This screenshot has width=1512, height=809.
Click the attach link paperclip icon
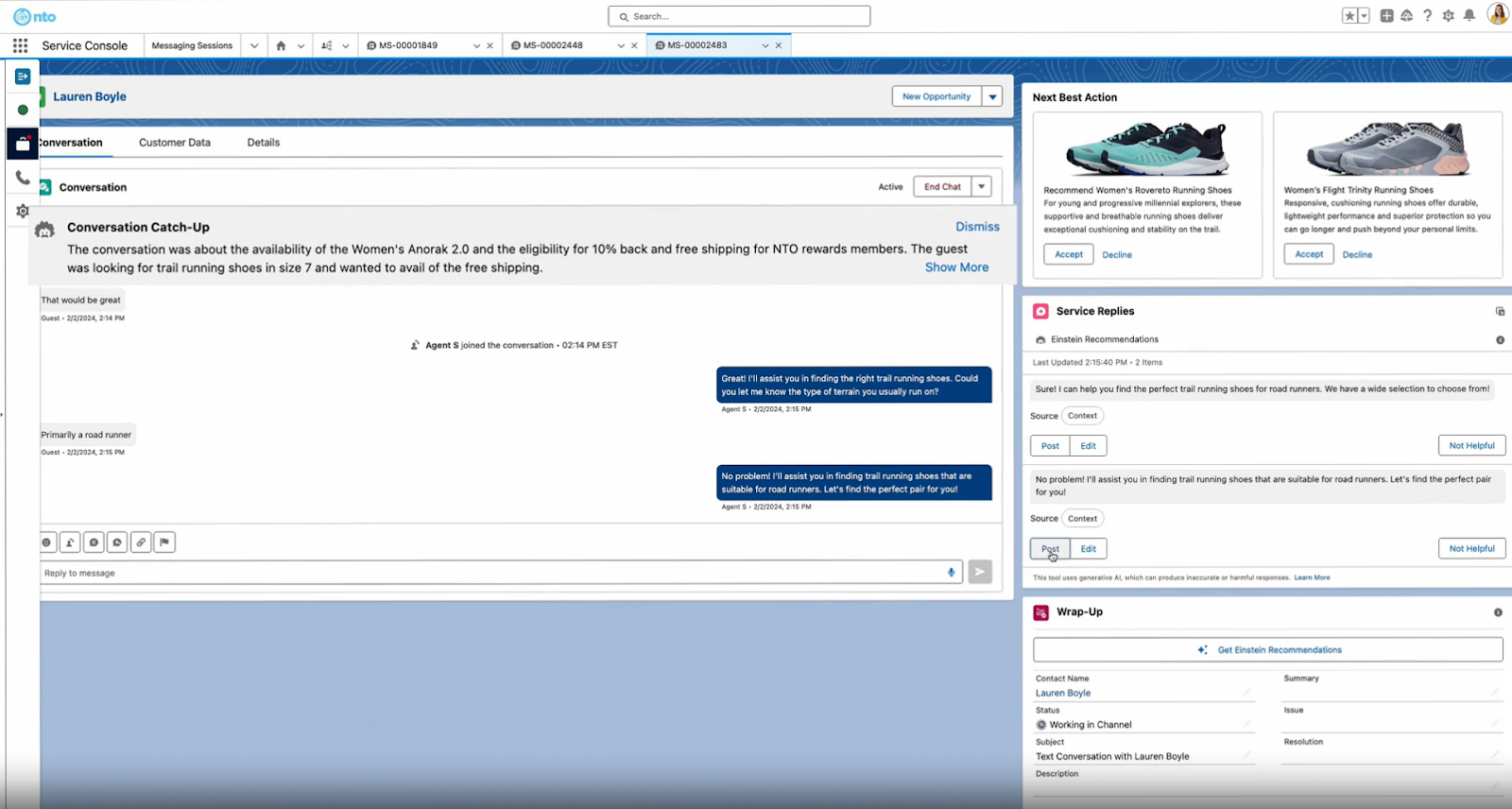click(x=141, y=542)
